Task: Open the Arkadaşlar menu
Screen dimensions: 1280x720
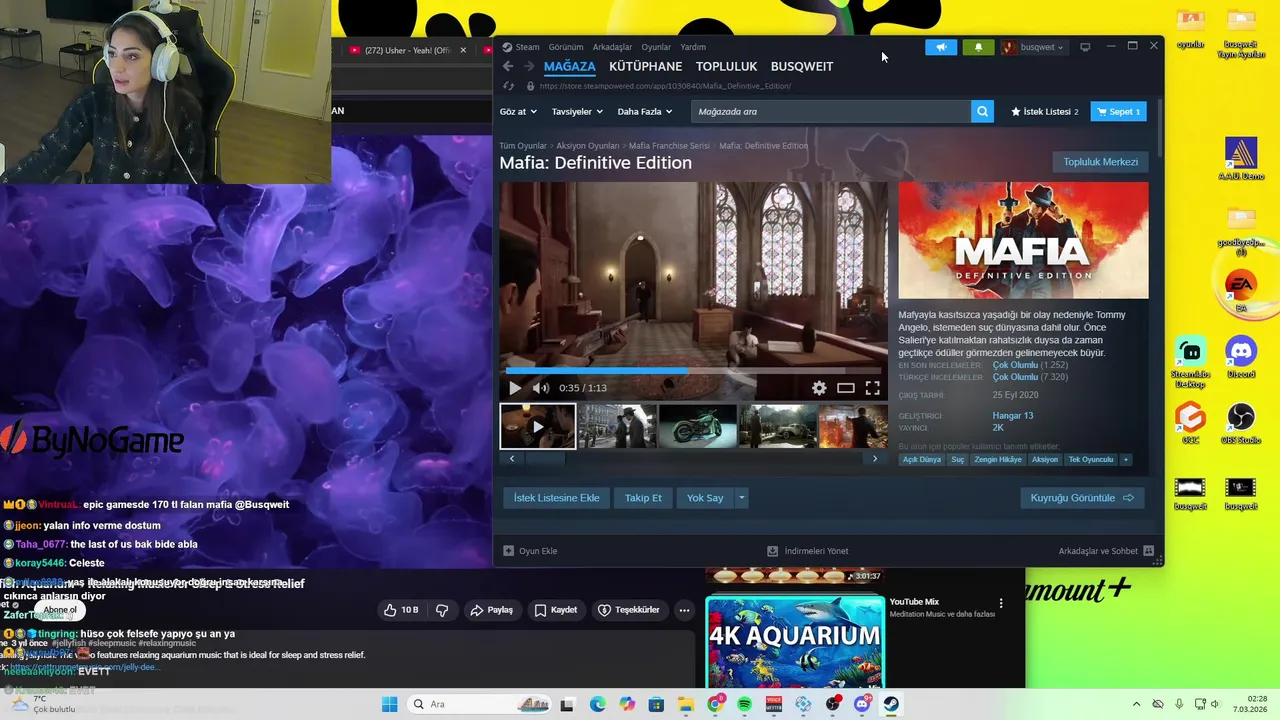Action: coord(612,47)
